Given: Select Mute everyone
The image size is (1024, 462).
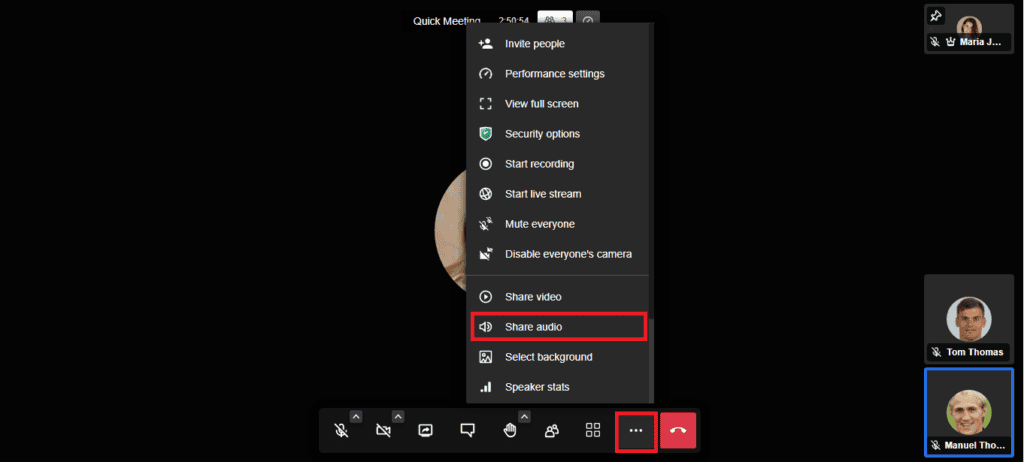Looking at the screenshot, I should [558, 224].
